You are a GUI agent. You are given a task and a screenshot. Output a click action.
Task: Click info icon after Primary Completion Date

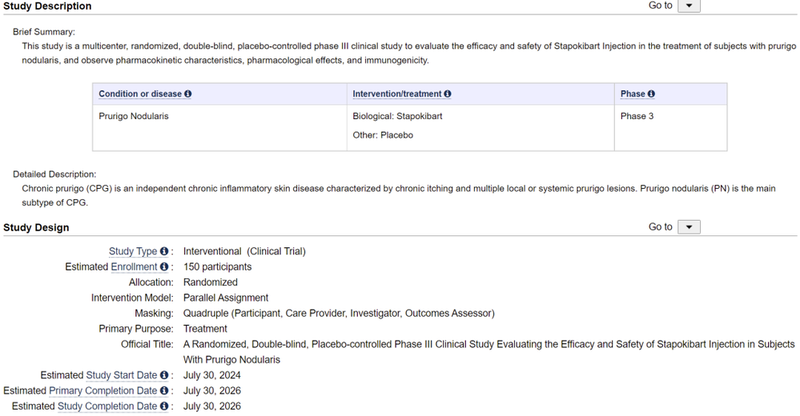pos(166,391)
